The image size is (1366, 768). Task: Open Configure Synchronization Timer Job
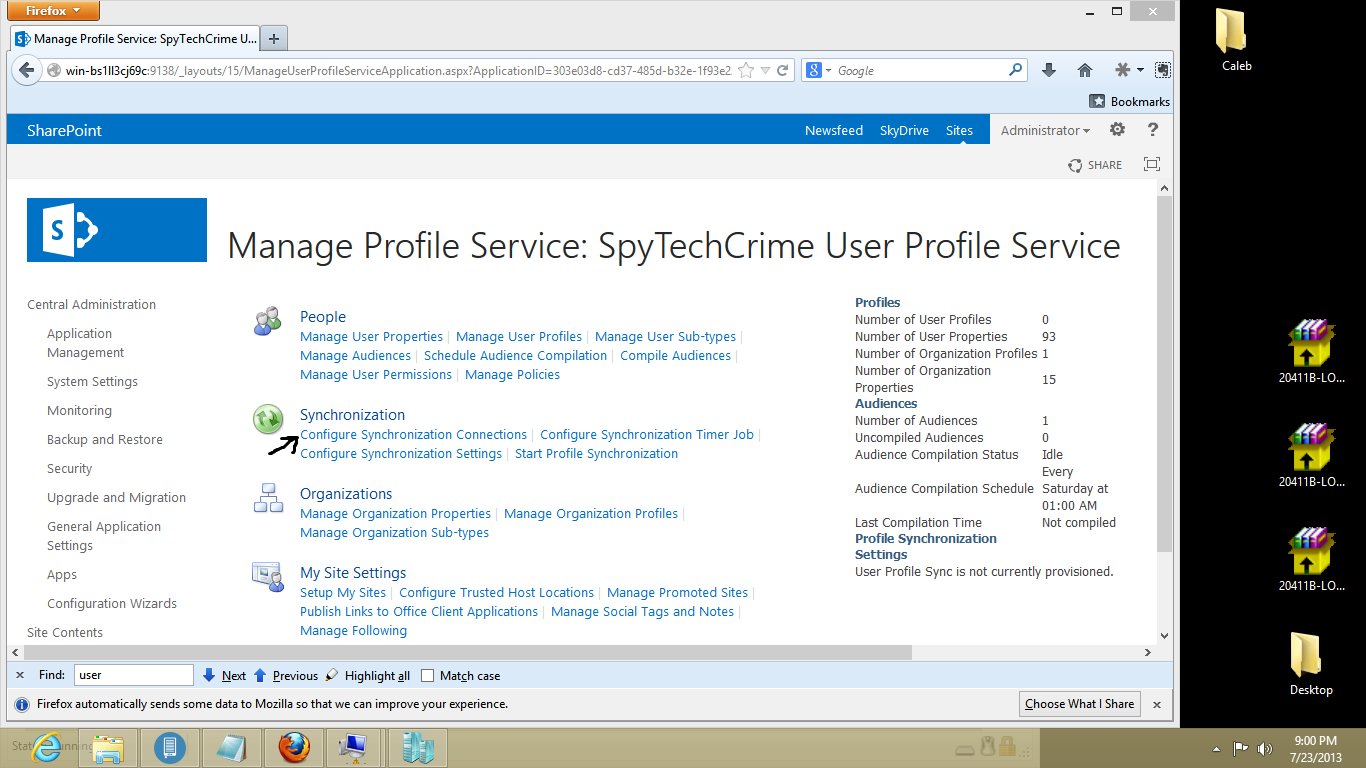(647, 434)
